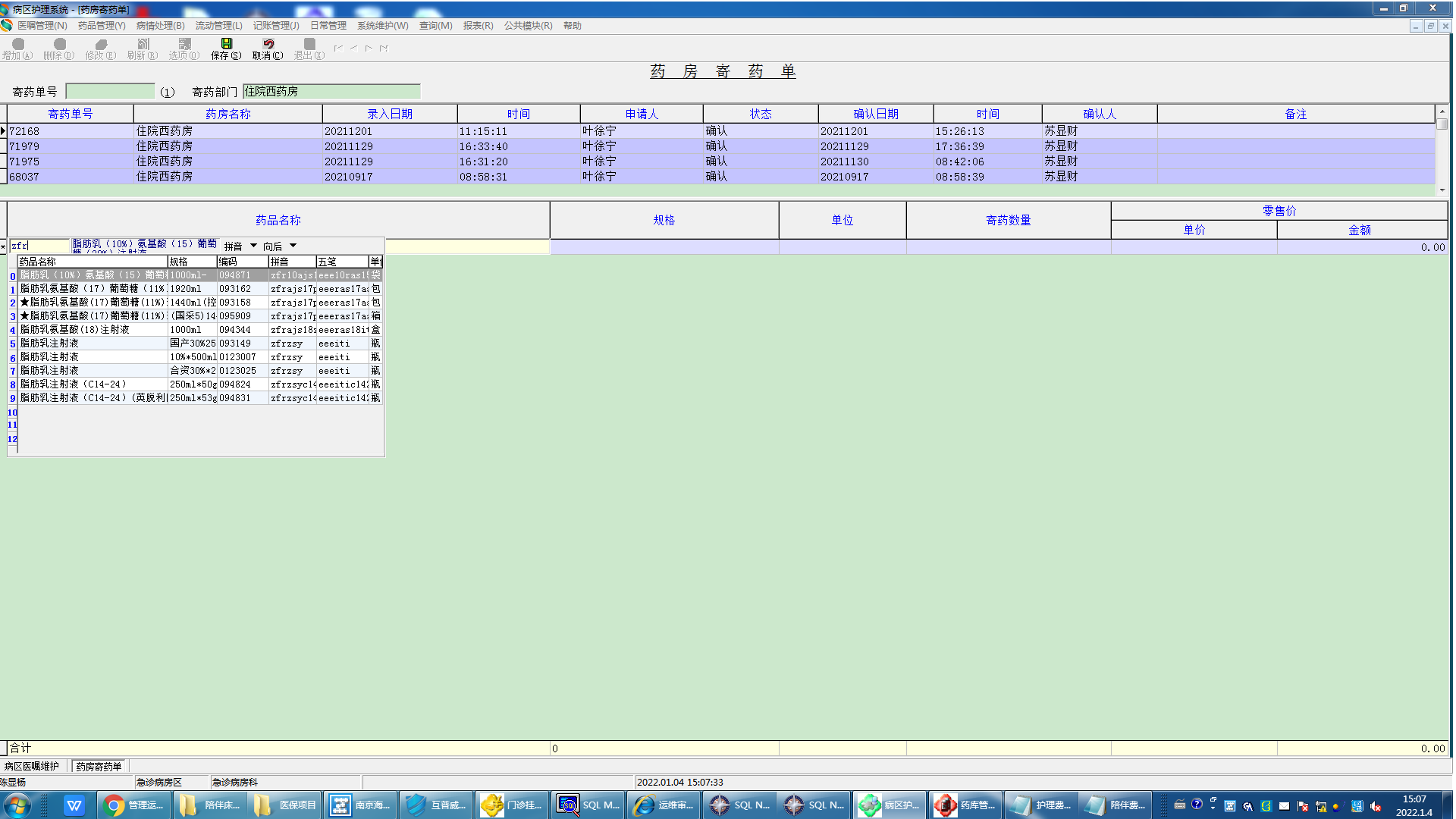Select the 脂肪乳氨基酸(18)注射液 row

(x=76, y=330)
